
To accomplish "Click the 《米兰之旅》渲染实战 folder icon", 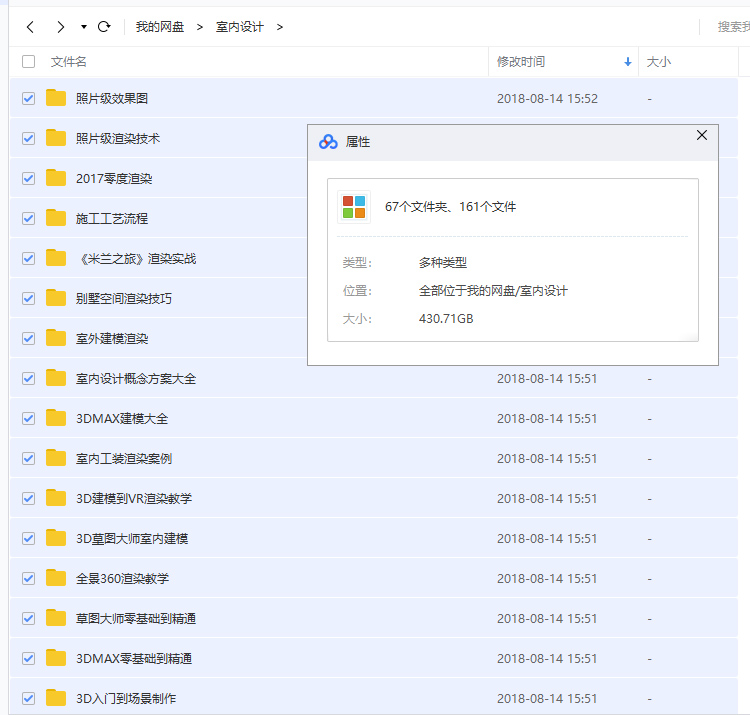I will tap(56, 258).
